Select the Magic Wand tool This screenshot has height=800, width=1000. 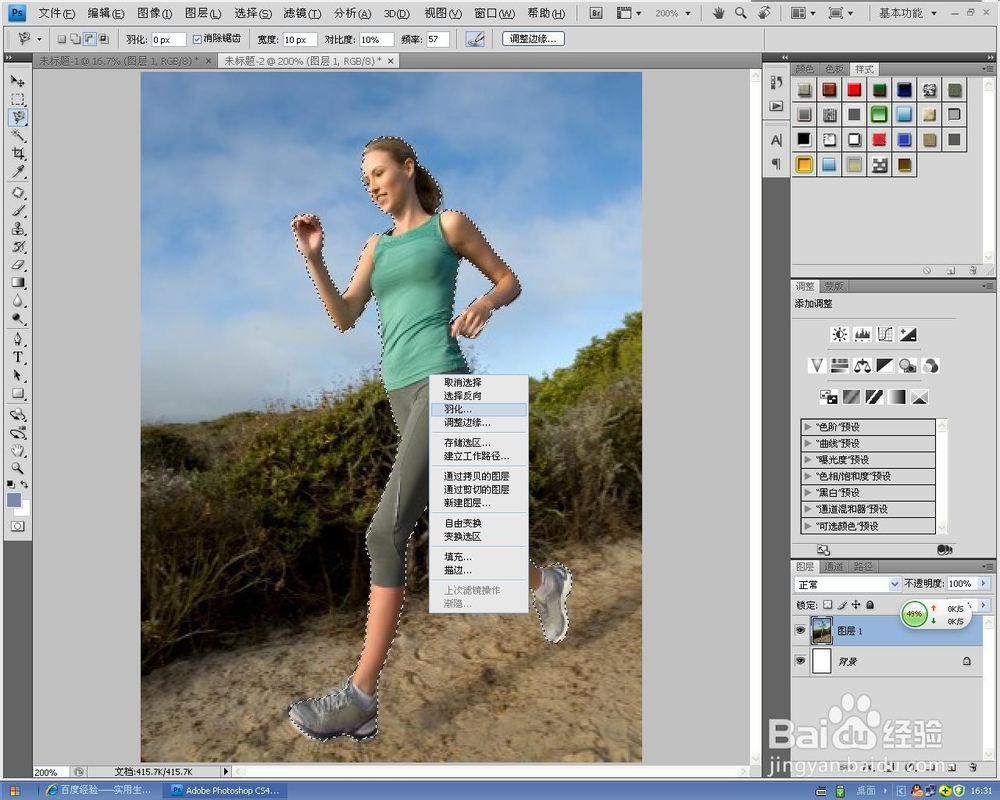click(x=18, y=136)
